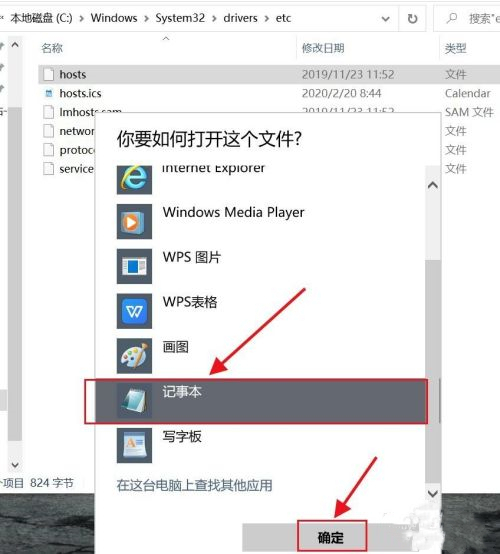Refresh the etc folder view

click(412, 18)
